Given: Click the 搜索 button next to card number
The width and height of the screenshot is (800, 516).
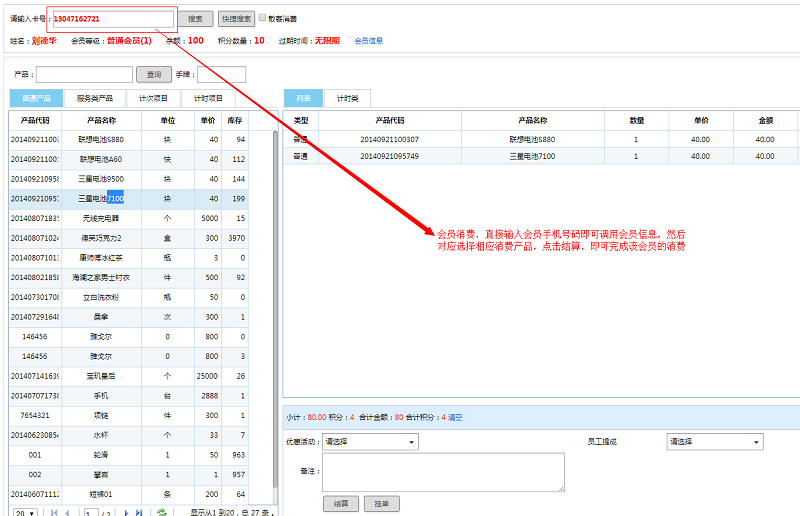Looking at the screenshot, I should coord(196,18).
